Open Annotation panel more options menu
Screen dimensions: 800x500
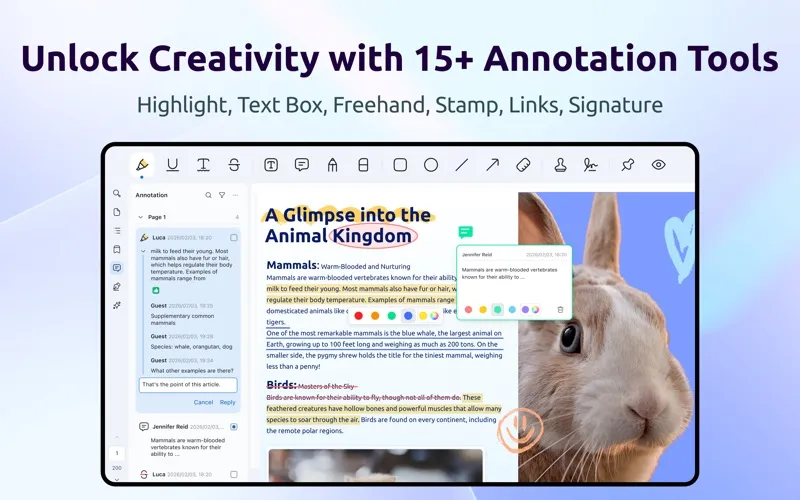click(x=235, y=195)
